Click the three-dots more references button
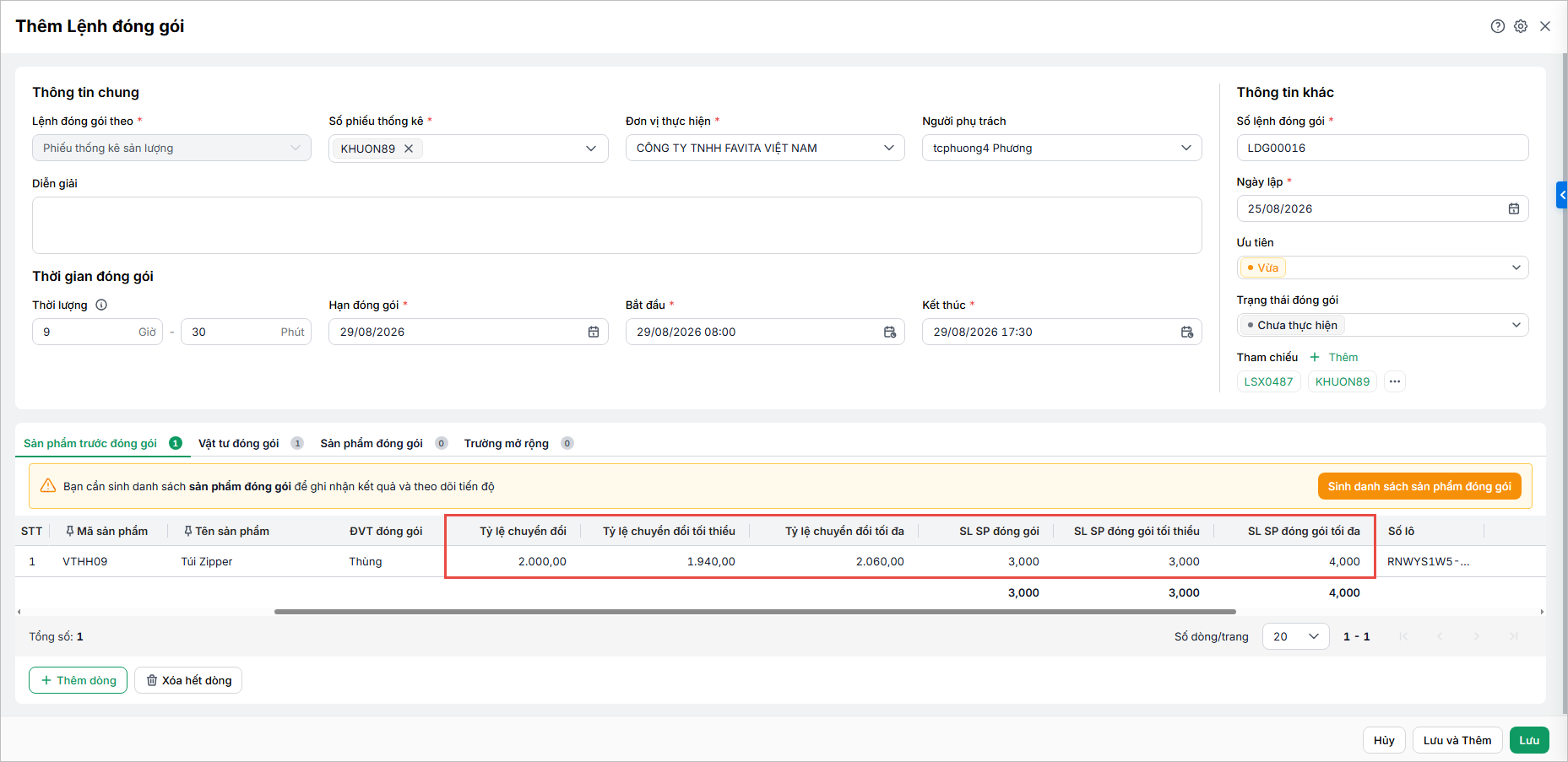This screenshot has width=1568, height=762. [x=1395, y=381]
